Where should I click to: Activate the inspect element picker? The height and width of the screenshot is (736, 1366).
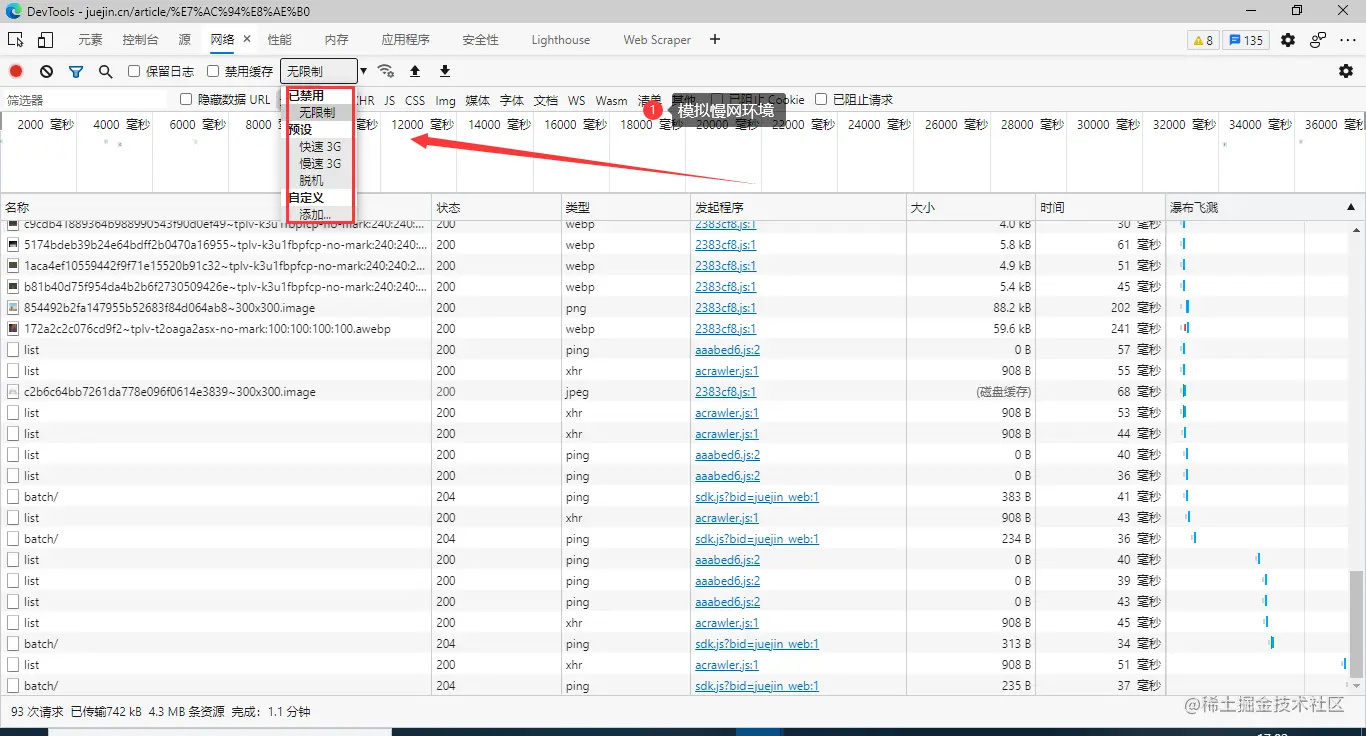(x=16, y=40)
